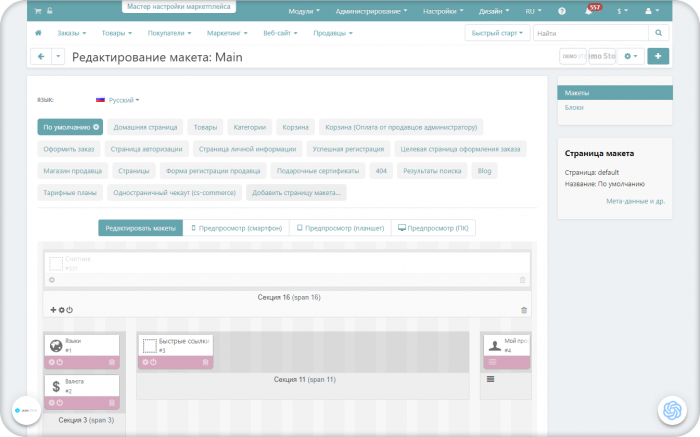Click the Найти search field
The height and width of the screenshot is (437, 700).
591,33
